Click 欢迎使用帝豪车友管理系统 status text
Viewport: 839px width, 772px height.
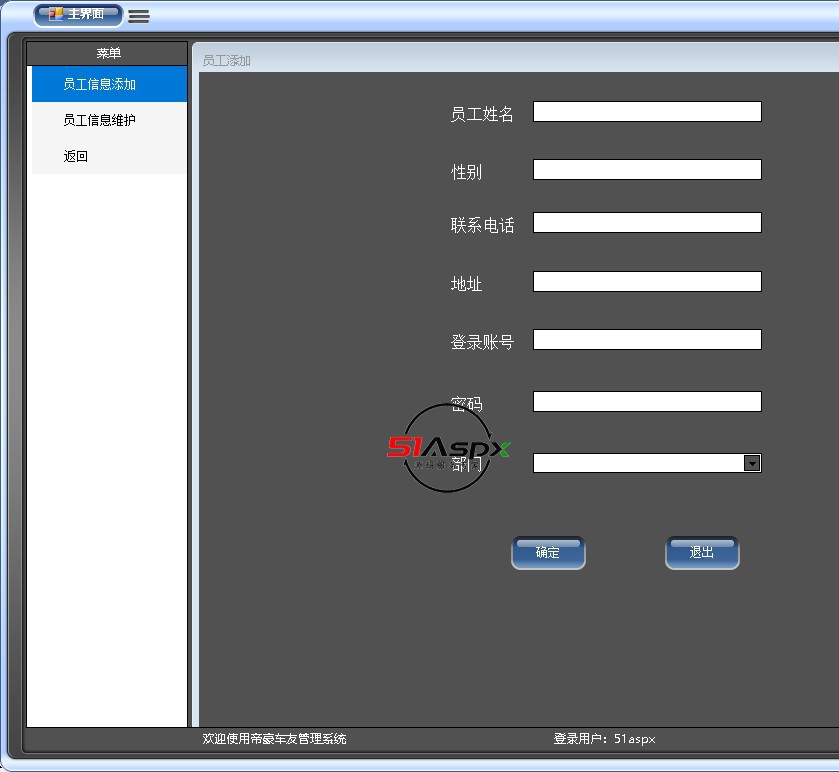tap(274, 738)
